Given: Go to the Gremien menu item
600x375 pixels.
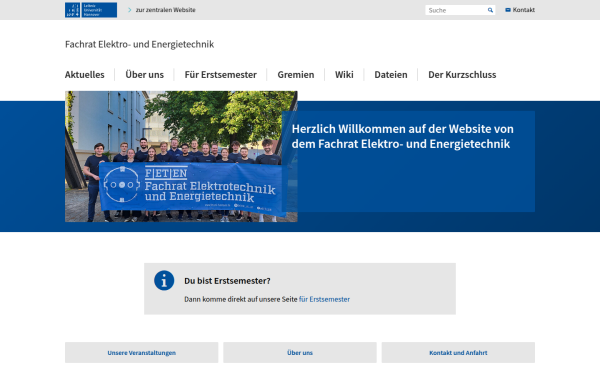Looking at the screenshot, I should (296, 75).
